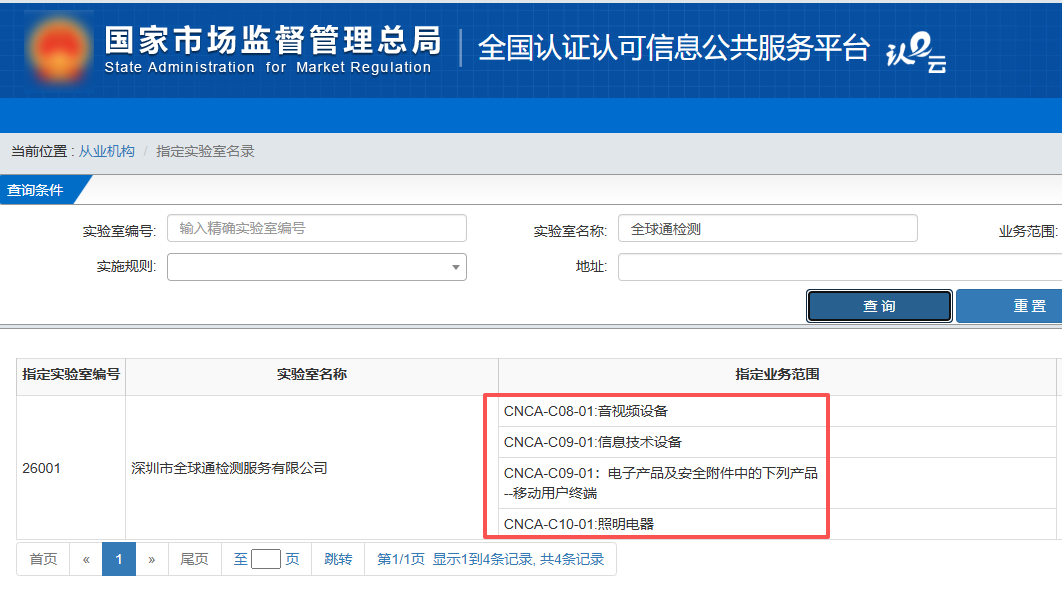Click the « previous page button
Screen dimensions: 1062x590
click(86, 559)
